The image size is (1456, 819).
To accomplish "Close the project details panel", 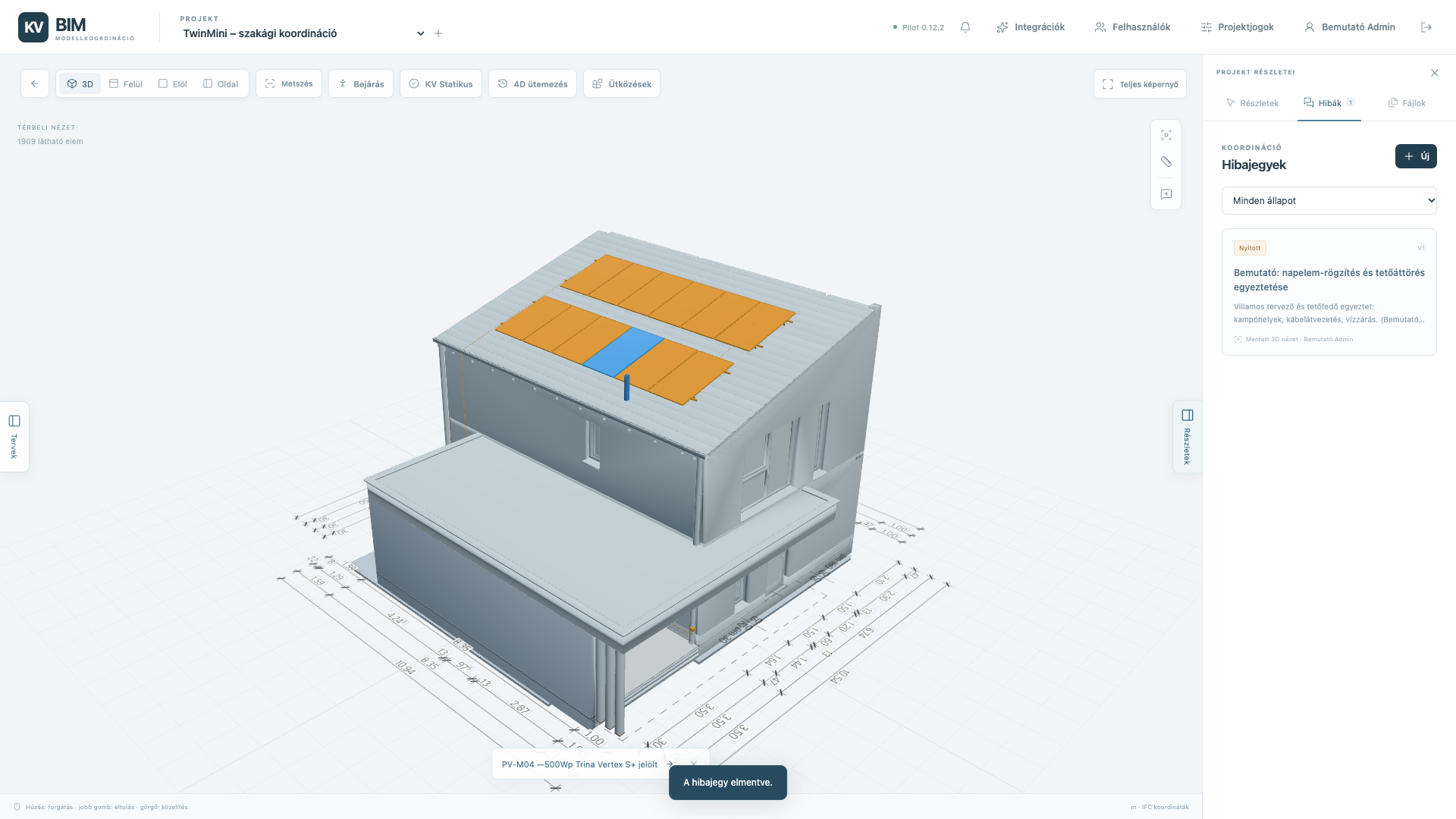I will (x=1435, y=73).
